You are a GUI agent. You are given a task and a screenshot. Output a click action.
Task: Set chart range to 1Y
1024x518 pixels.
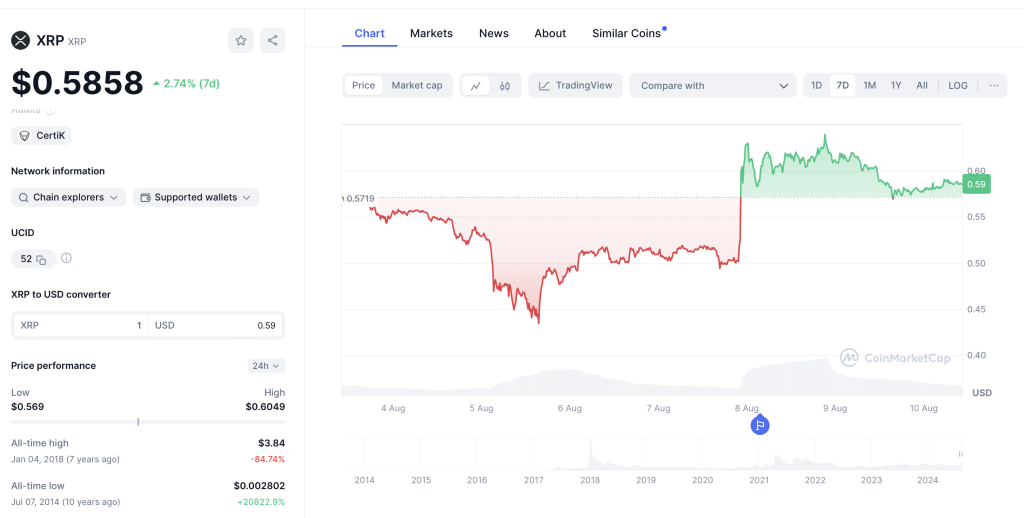896,86
